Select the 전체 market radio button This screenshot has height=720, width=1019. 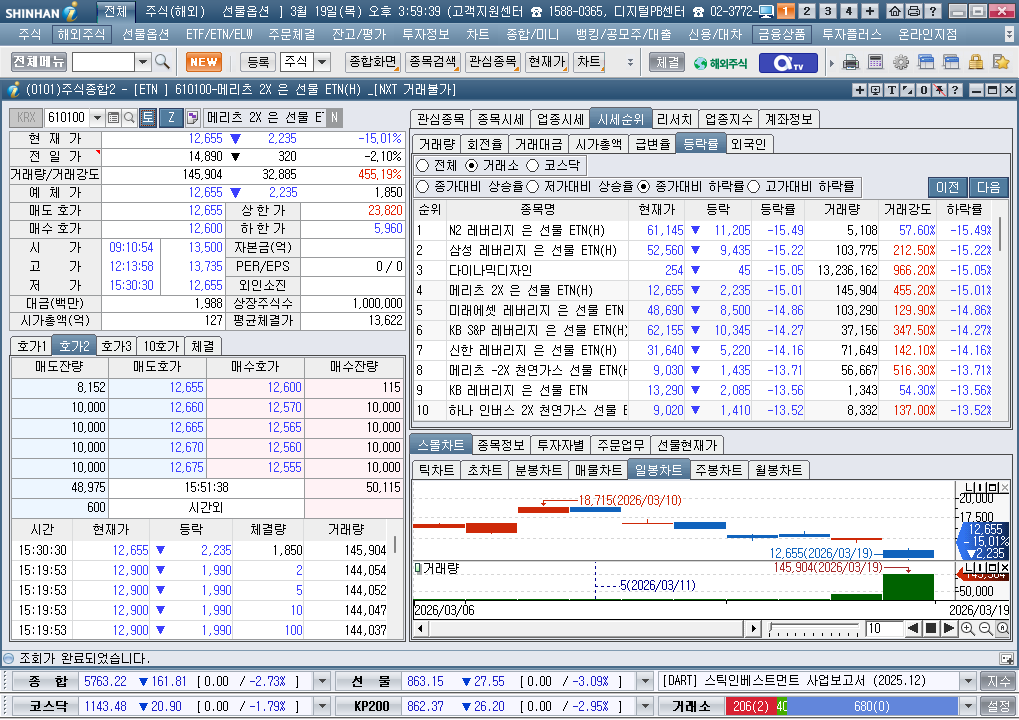pyautogui.click(x=423, y=166)
